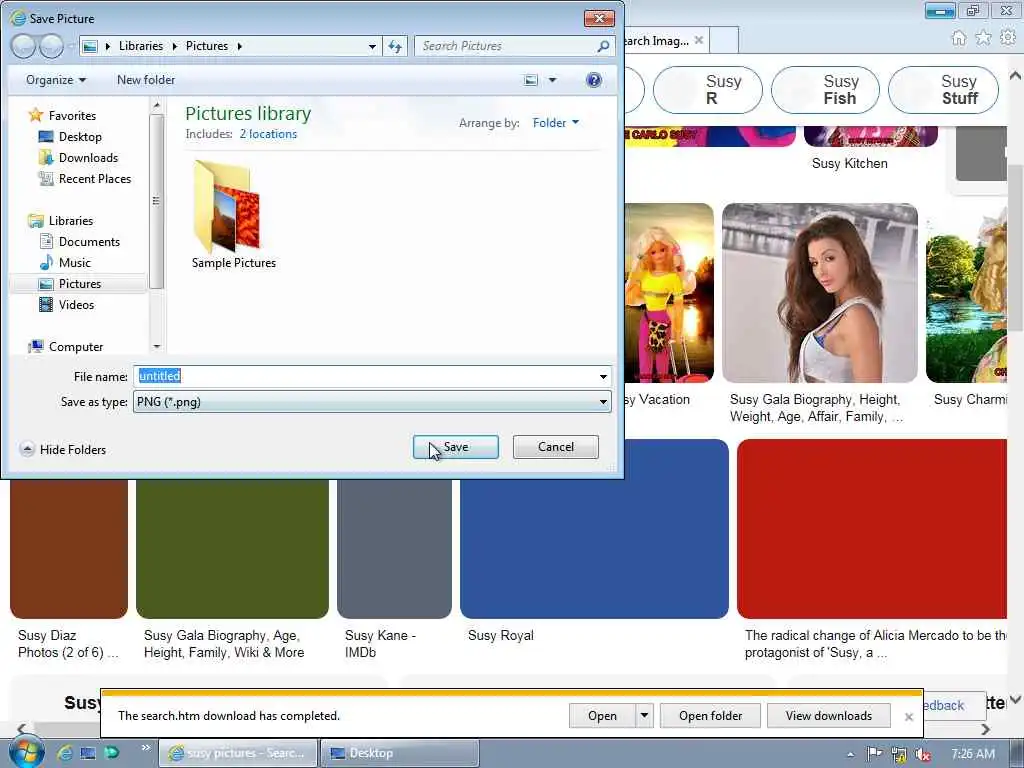
Task: Select Favorites star in navigation pane
Action: point(36,116)
